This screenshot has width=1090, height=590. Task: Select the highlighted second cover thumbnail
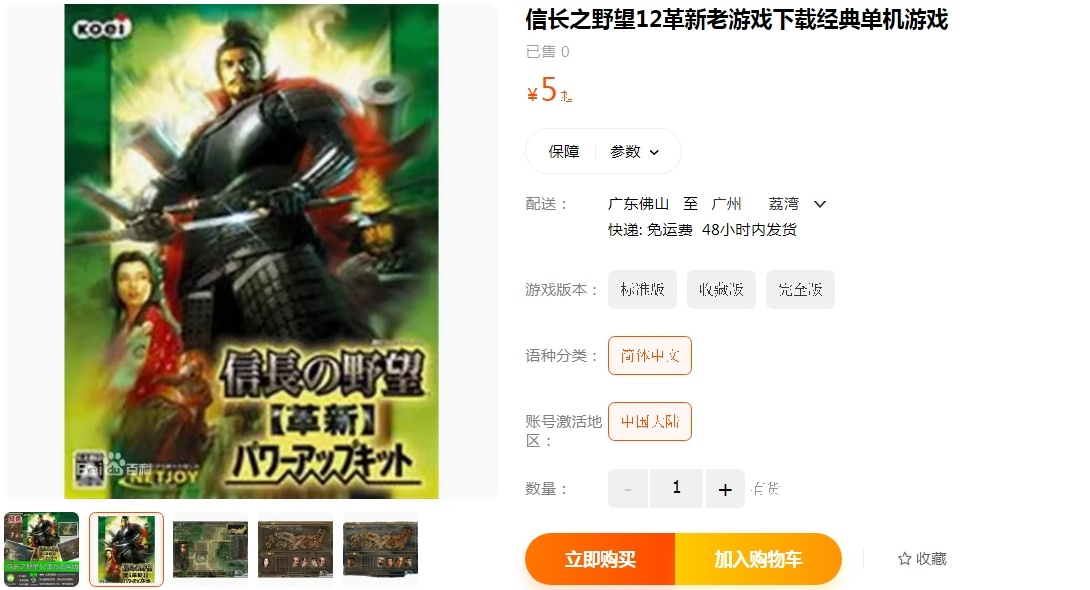(x=127, y=549)
